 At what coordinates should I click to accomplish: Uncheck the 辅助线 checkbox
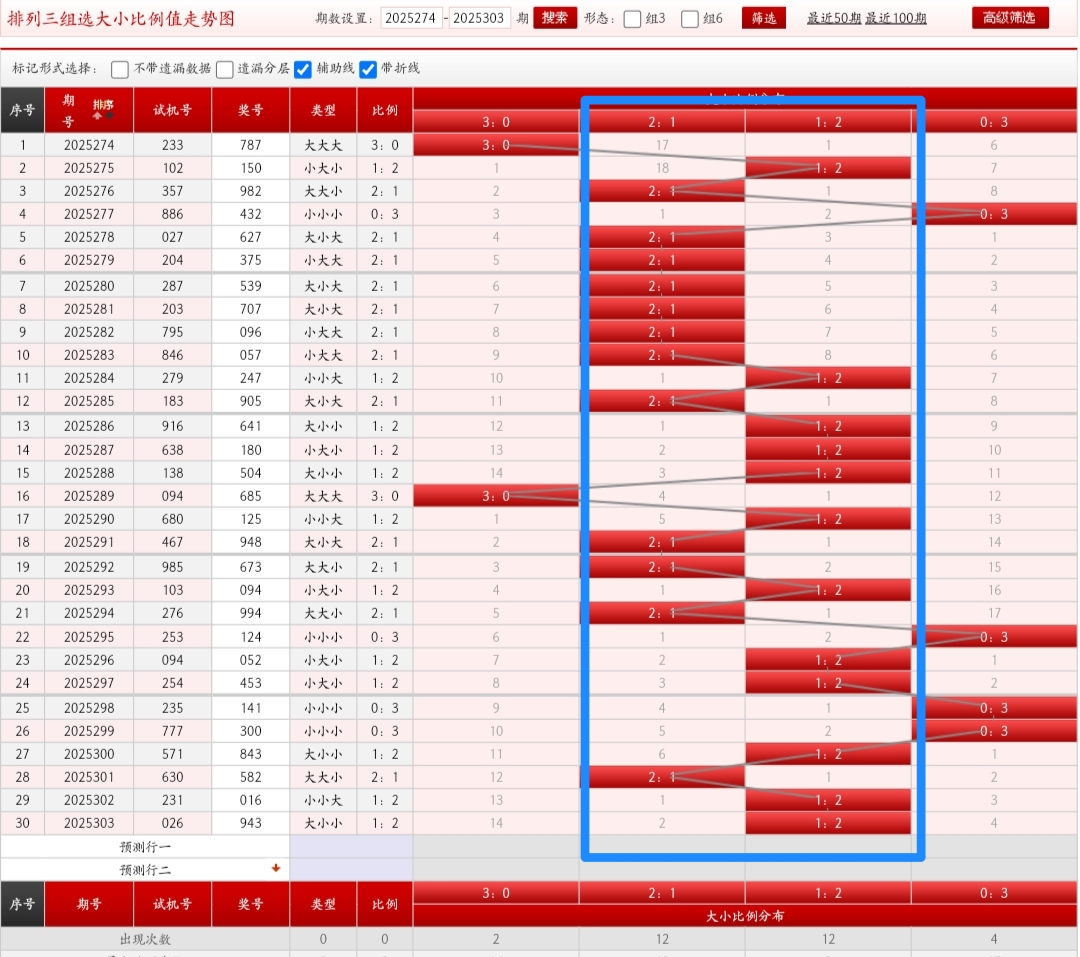pyautogui.click(x=303, y=69)
